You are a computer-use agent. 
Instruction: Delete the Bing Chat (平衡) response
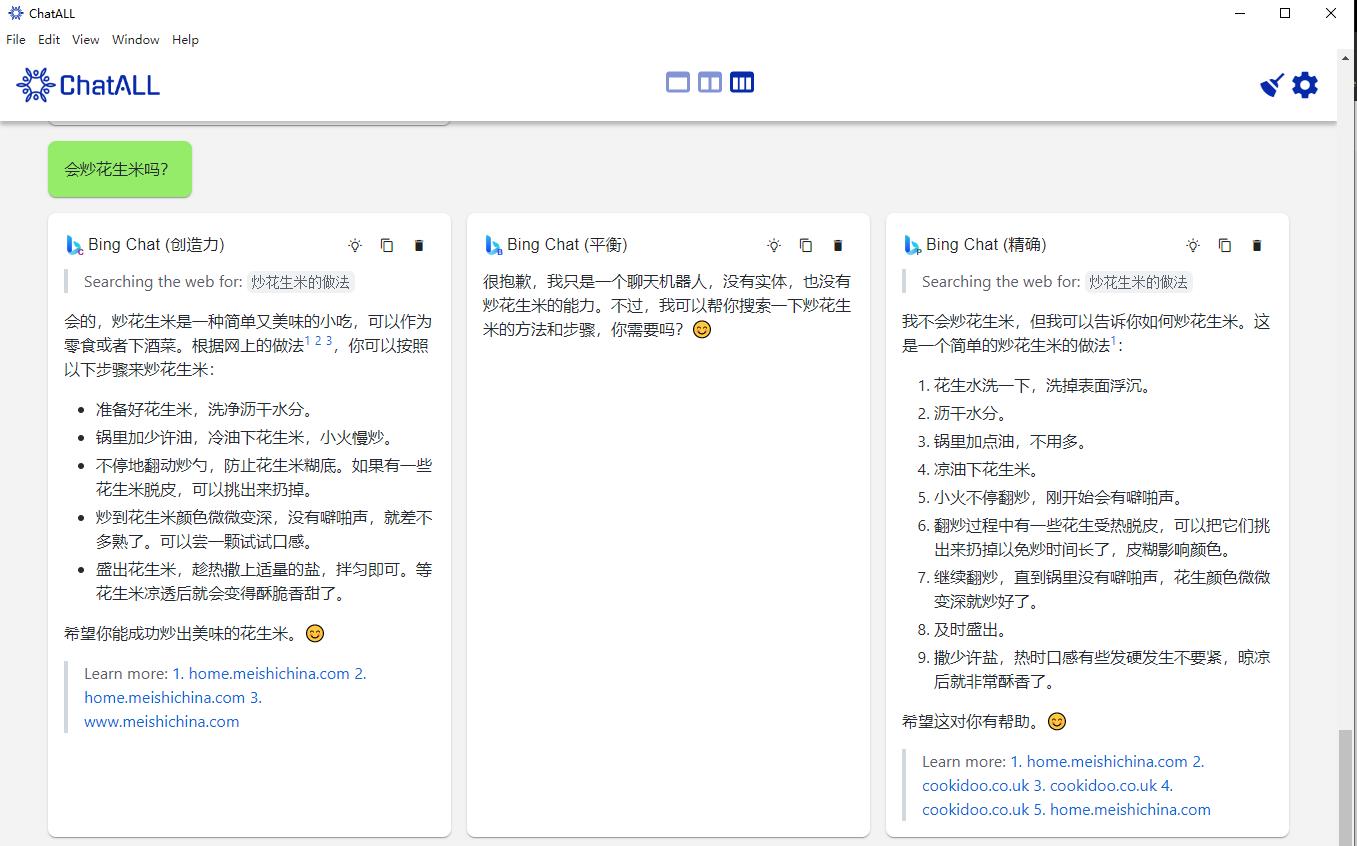[838, 245]
